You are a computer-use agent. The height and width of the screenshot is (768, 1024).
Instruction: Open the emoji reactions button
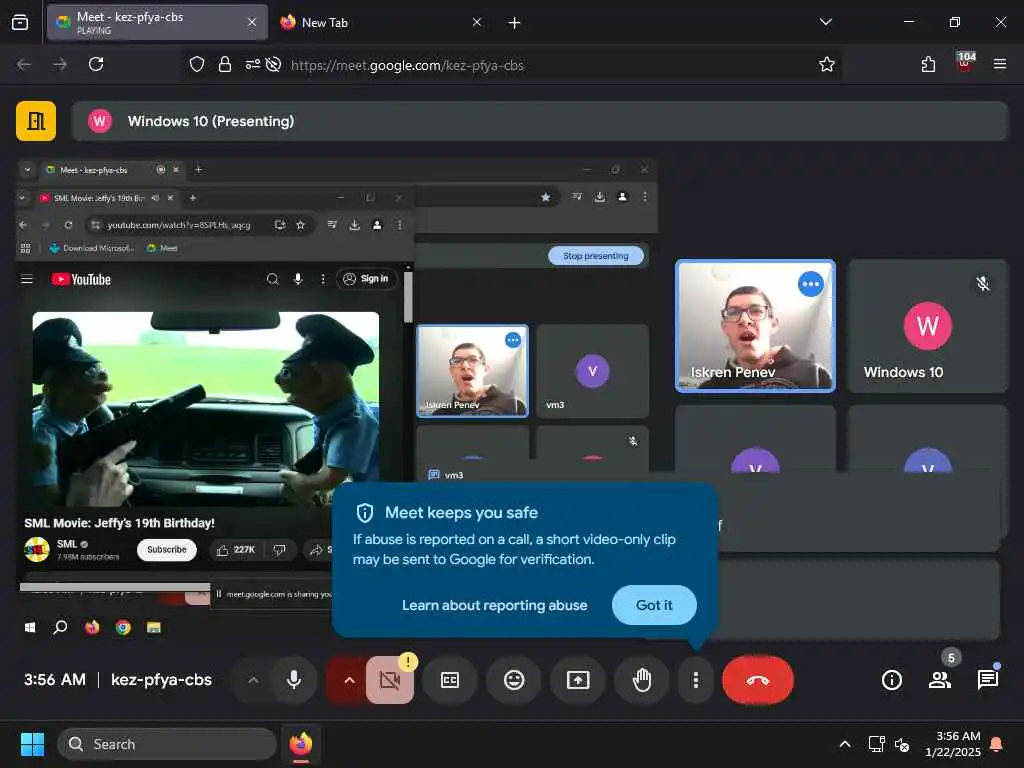point(514,680)
